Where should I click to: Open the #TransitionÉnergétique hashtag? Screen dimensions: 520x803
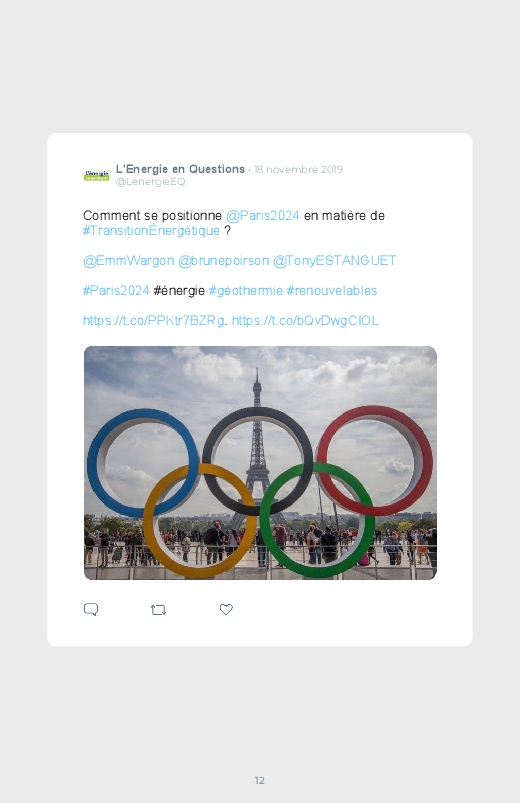[x=151, y=230]
